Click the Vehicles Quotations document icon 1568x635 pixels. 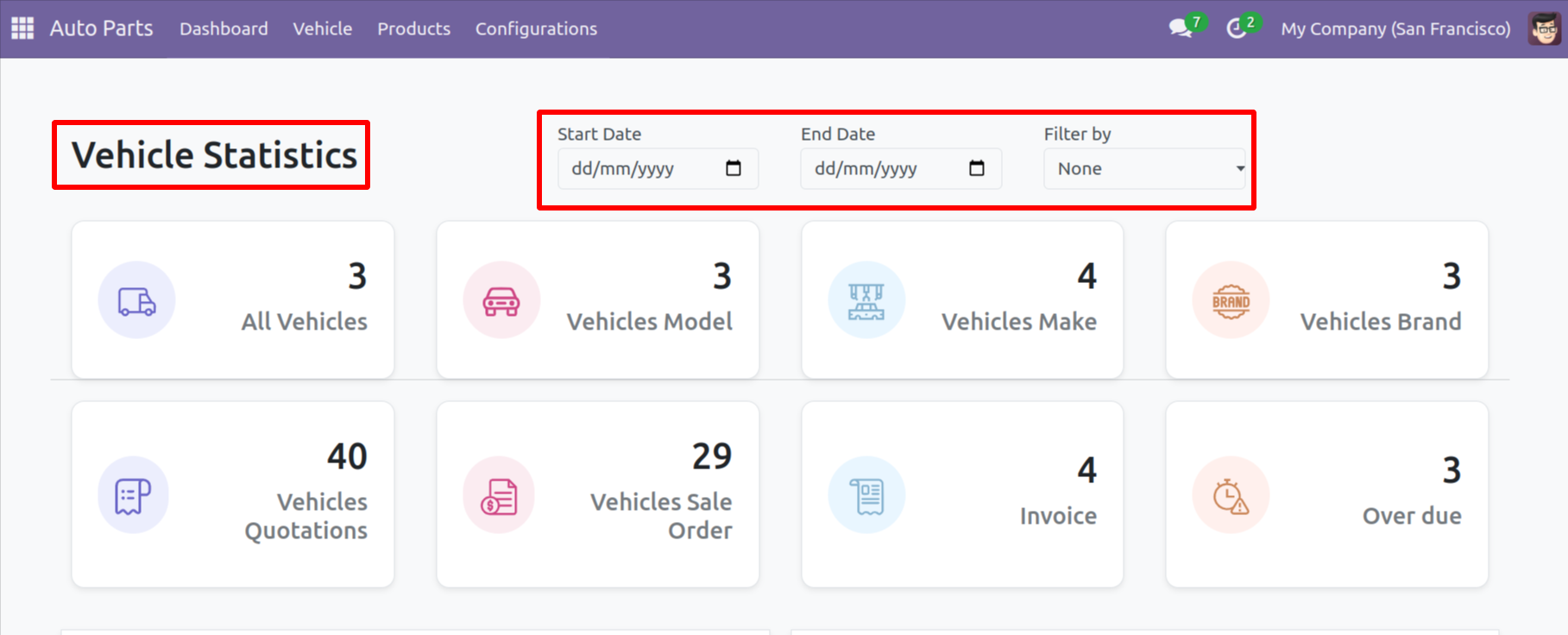click(133, 495)
